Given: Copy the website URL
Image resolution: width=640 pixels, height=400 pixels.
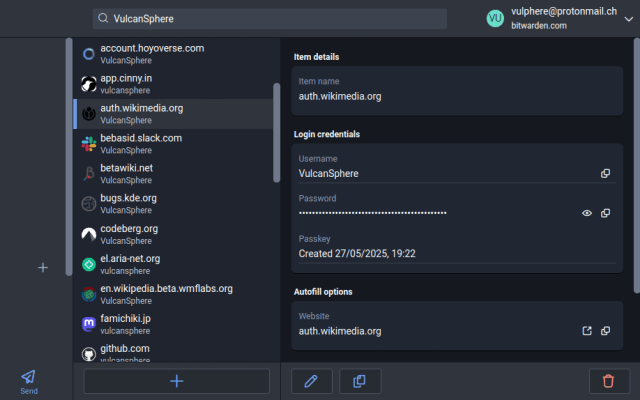Looking at the screenshot, I should [x=605, y=331].
